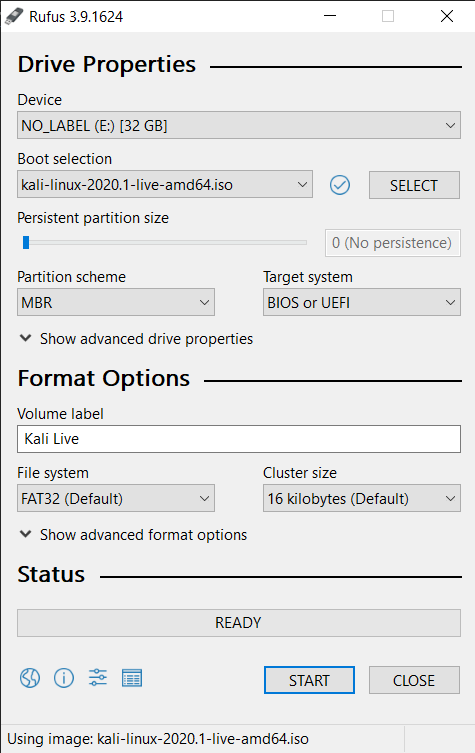Open the Cluster size dropdown
475x753 pixels.
362,498
